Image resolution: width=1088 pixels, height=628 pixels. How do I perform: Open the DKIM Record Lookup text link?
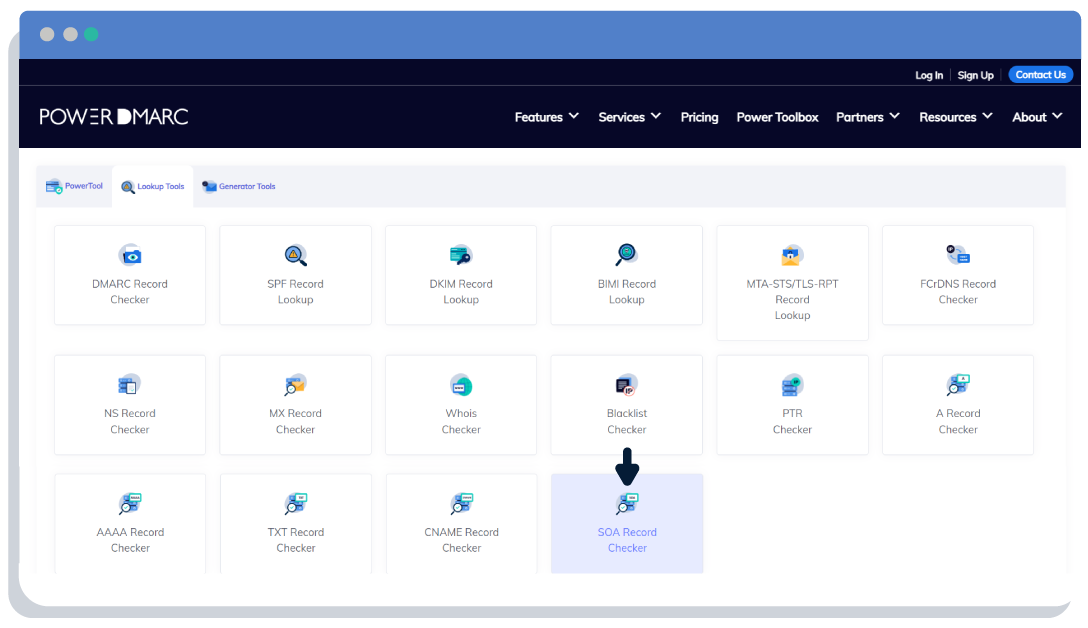(x=461, y=291)
